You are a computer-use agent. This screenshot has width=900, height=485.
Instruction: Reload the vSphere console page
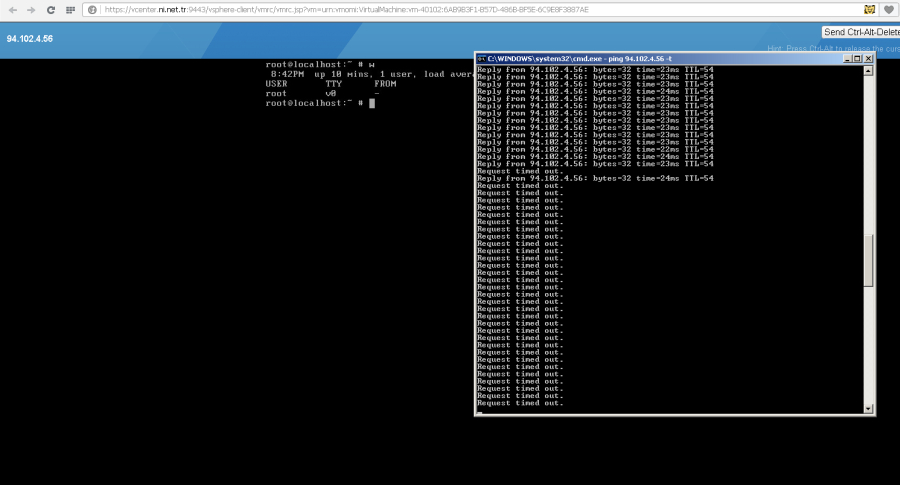pos(51,10)
